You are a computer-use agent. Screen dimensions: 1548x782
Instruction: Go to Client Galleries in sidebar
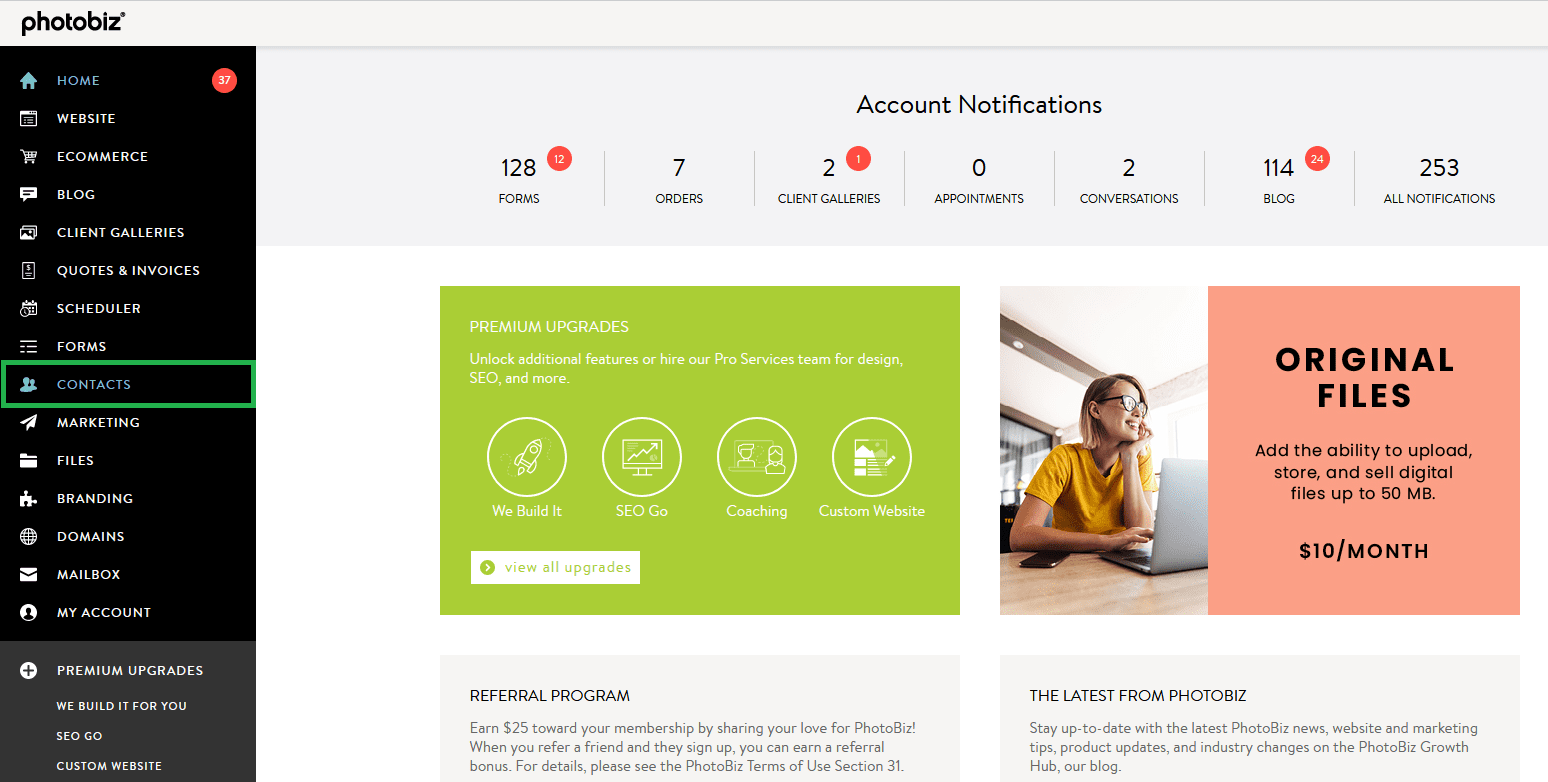point(120,233)
